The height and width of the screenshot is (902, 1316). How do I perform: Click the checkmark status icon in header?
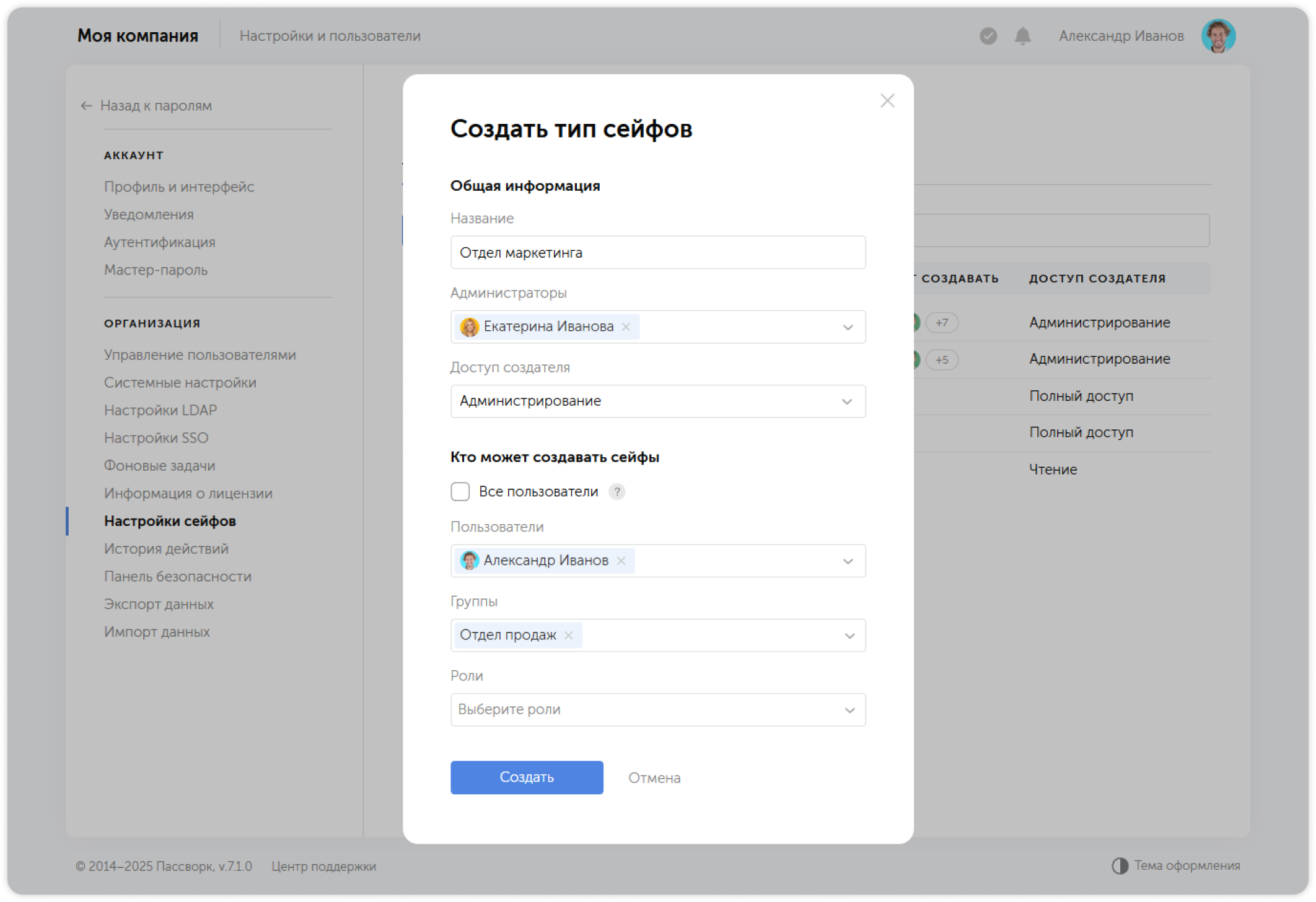988,36
